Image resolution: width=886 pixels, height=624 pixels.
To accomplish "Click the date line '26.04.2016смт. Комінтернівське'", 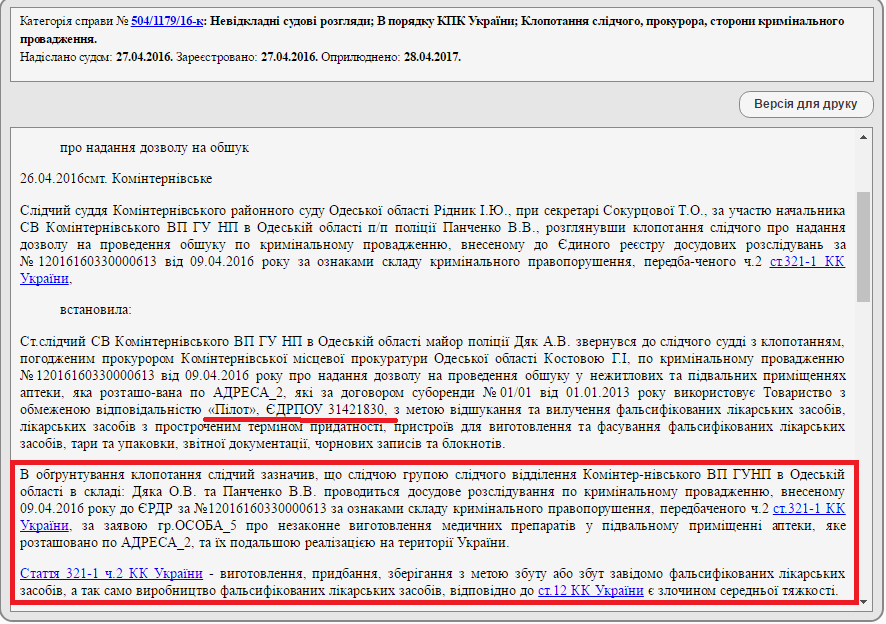I will tap(115, 178).
